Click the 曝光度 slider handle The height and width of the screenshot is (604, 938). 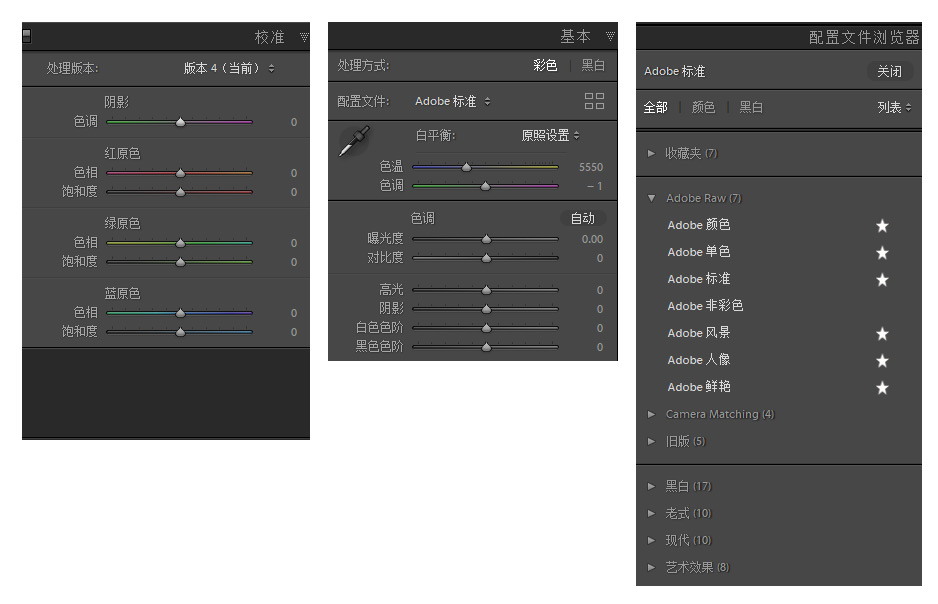(x=486, y=239)
